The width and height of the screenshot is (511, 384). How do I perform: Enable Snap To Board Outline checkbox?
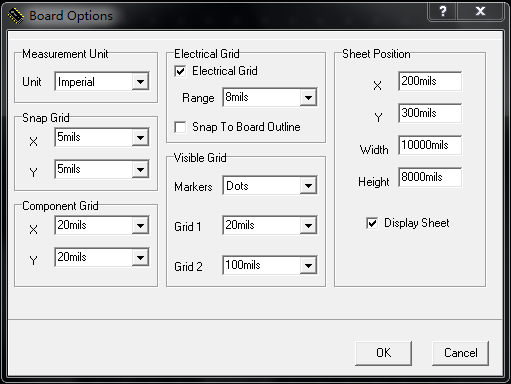180,127
